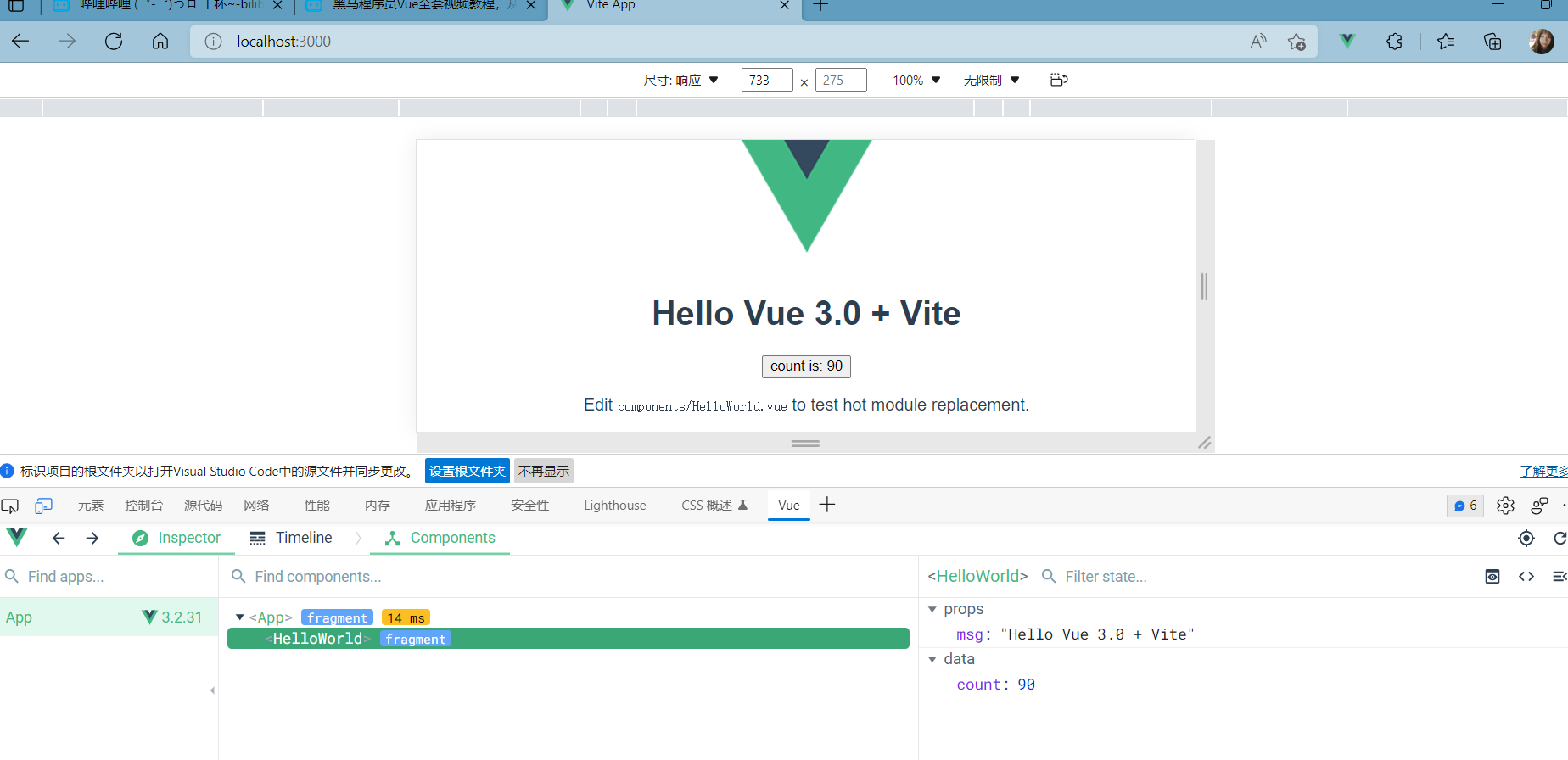Screen dimensions: 1568x760
Task: Go forward in Vue devtools history
Action: (92, 538)
